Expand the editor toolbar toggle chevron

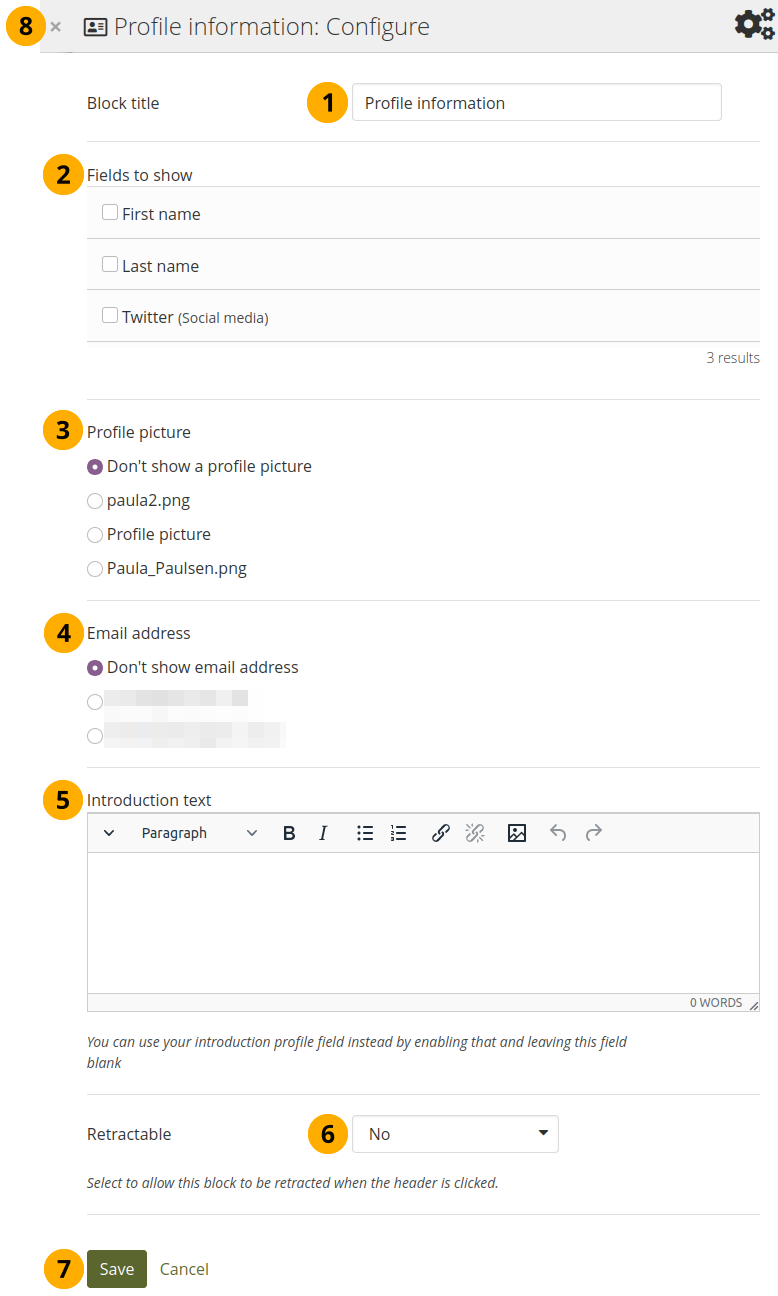tap(109, 833)
